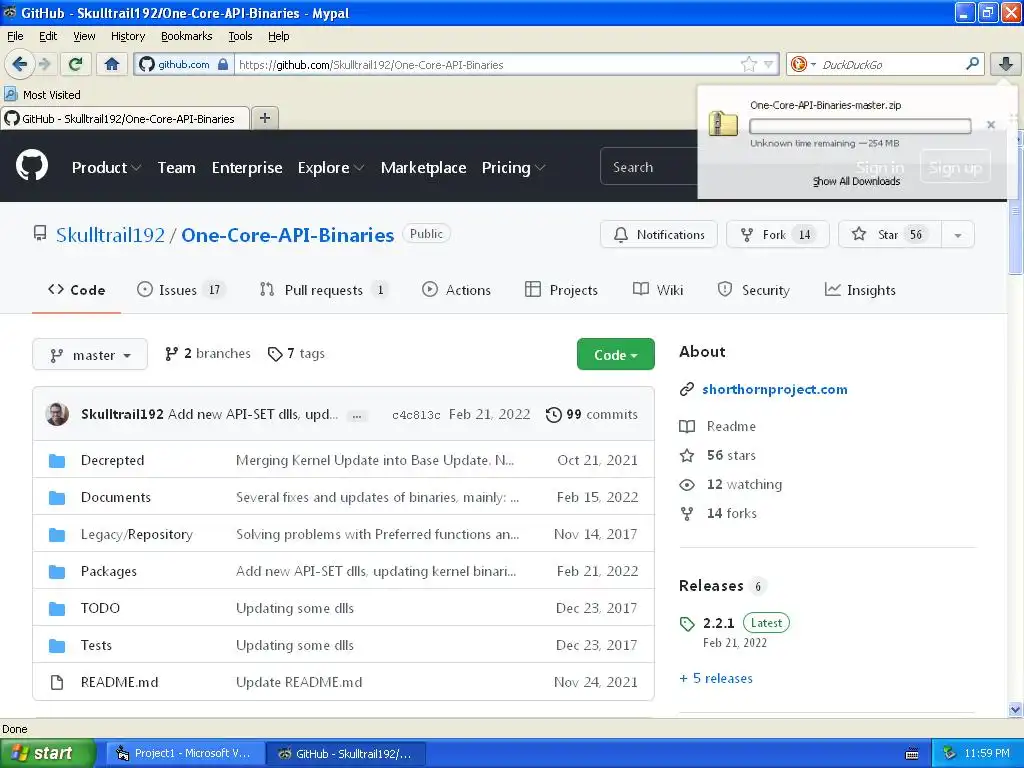Open the Actions tab
Screen dimensions: 1024x768
(x=456, y=290)
